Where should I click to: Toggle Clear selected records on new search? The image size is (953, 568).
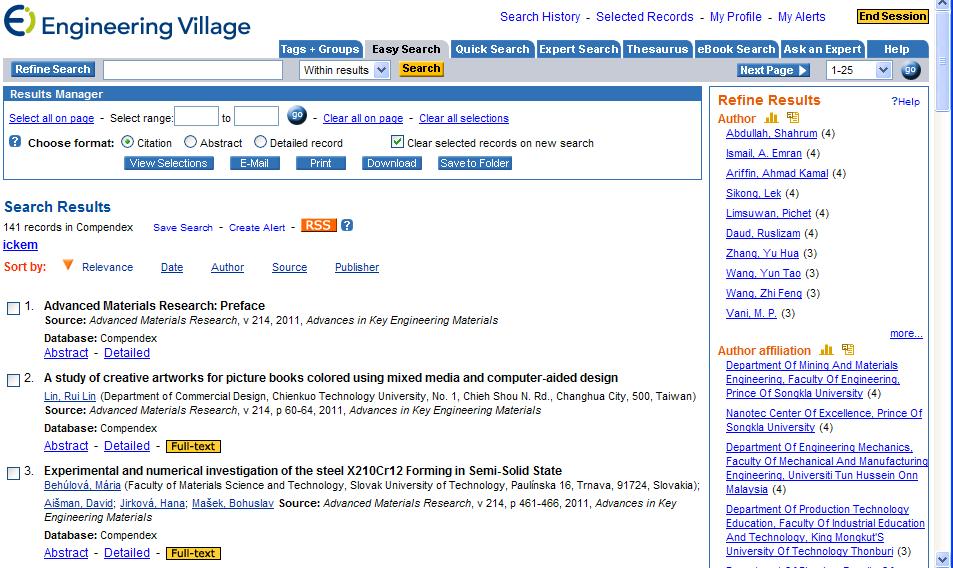tap(397, 142)
